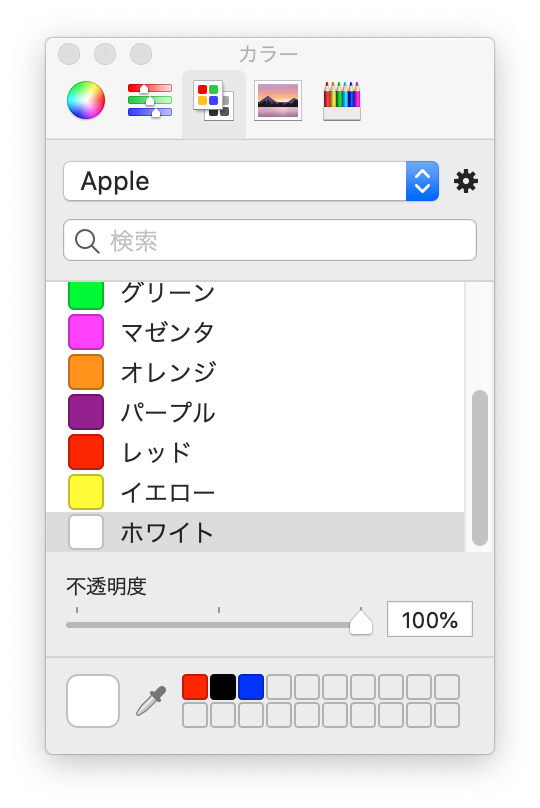Switch to the color sliders picker
The width and height of the screenshot is (540, 808).
[x=149, y=100]
